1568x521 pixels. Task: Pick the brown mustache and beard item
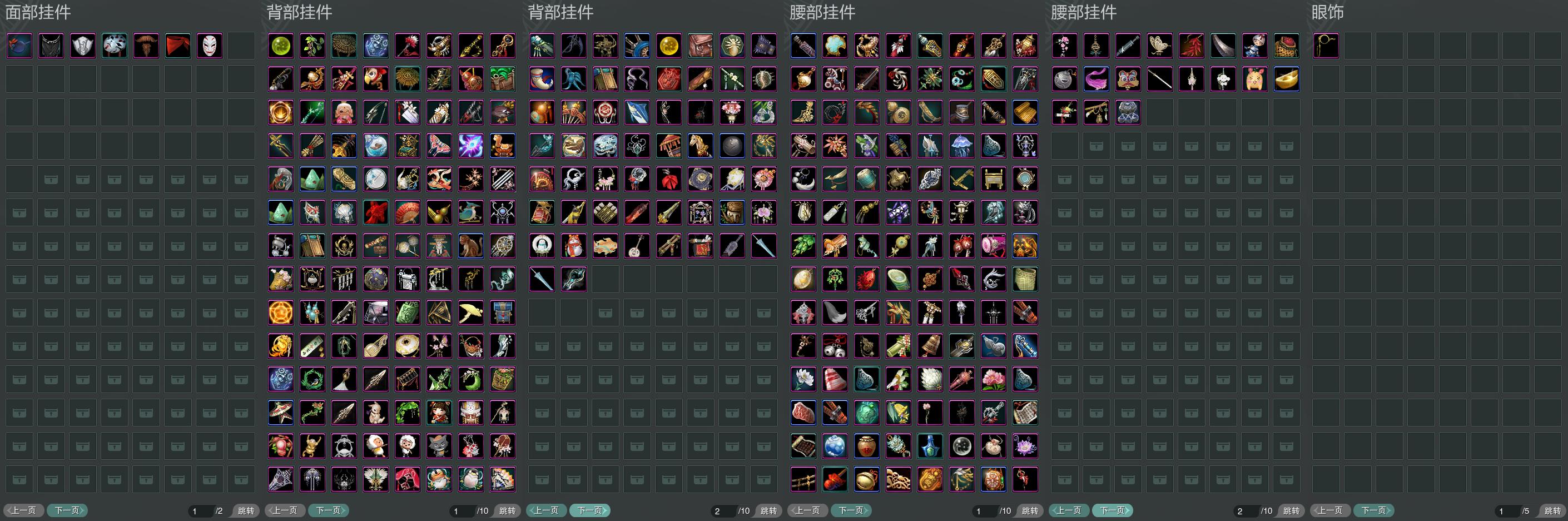coord(146,46)
